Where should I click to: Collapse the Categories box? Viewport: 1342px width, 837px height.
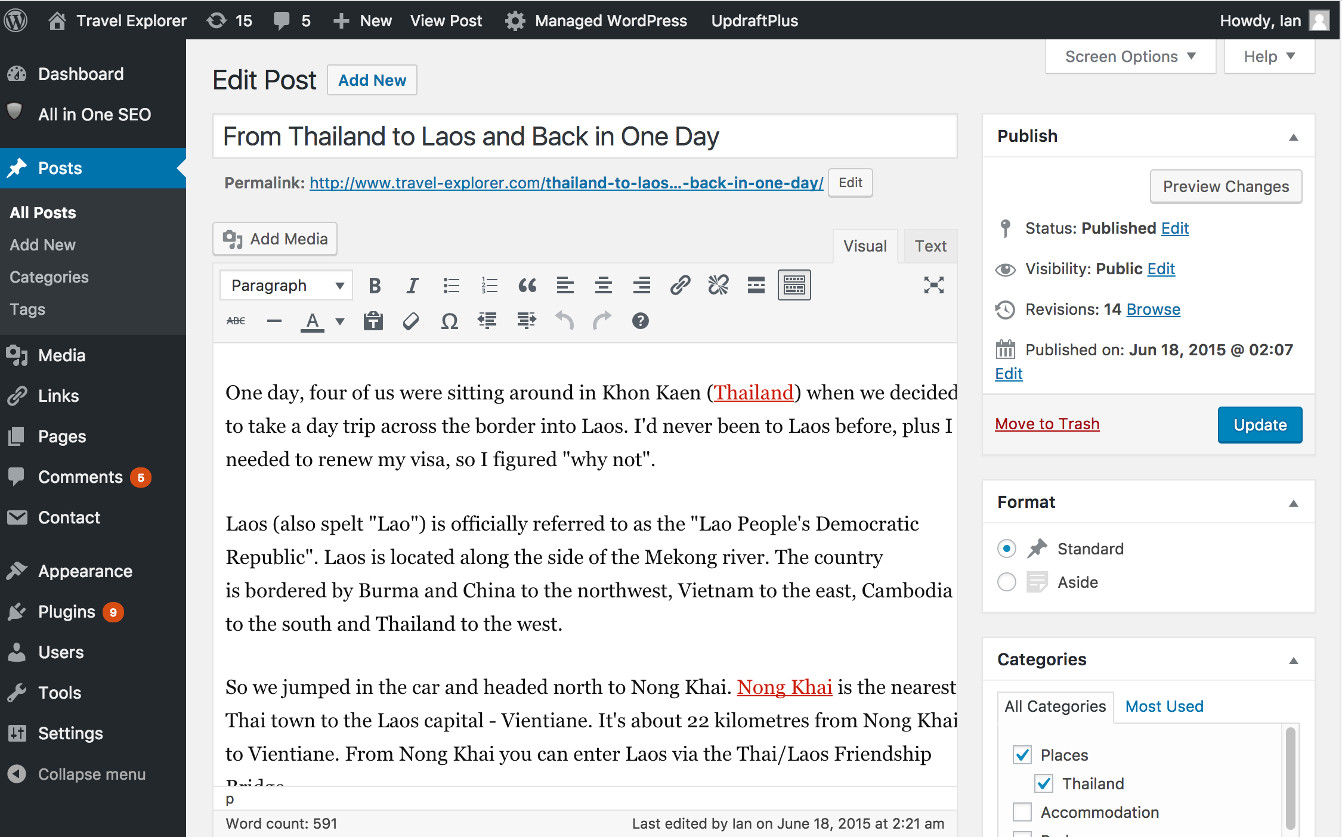(1293, 660)
